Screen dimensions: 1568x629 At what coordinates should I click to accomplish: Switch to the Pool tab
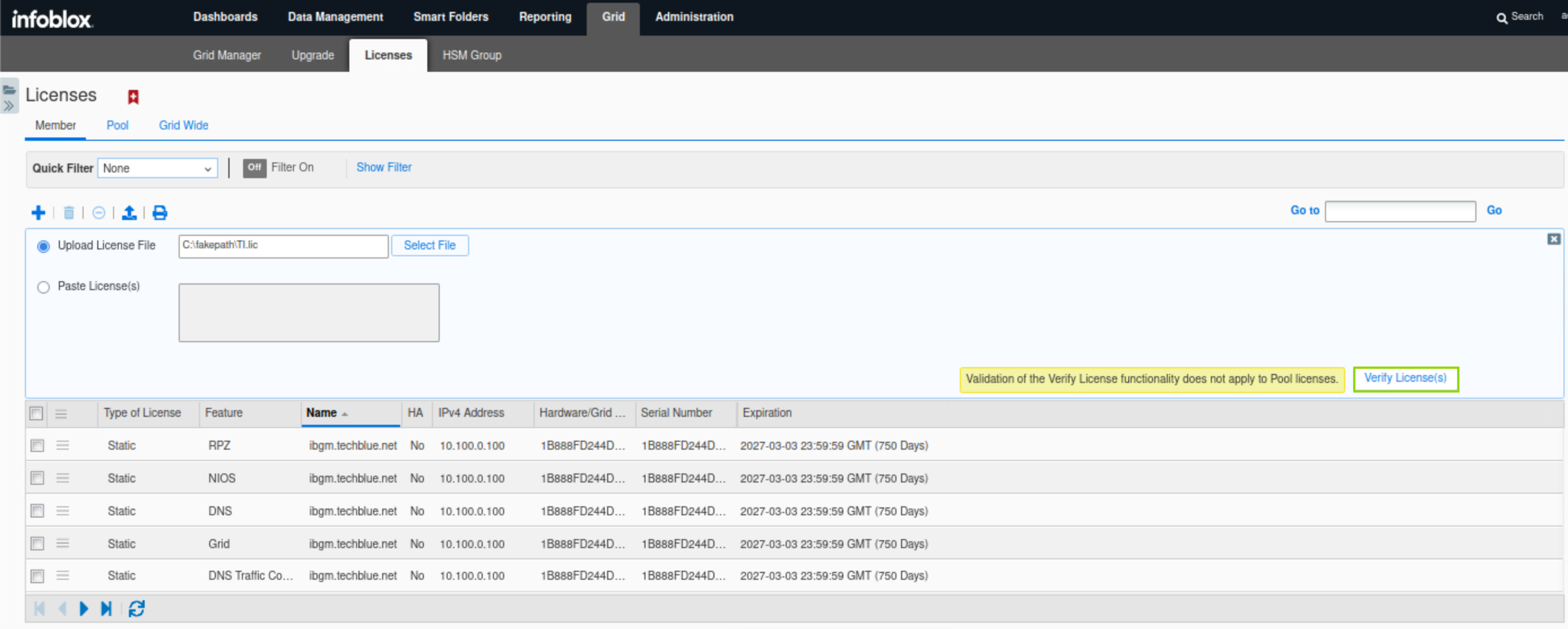pos(117,125)
